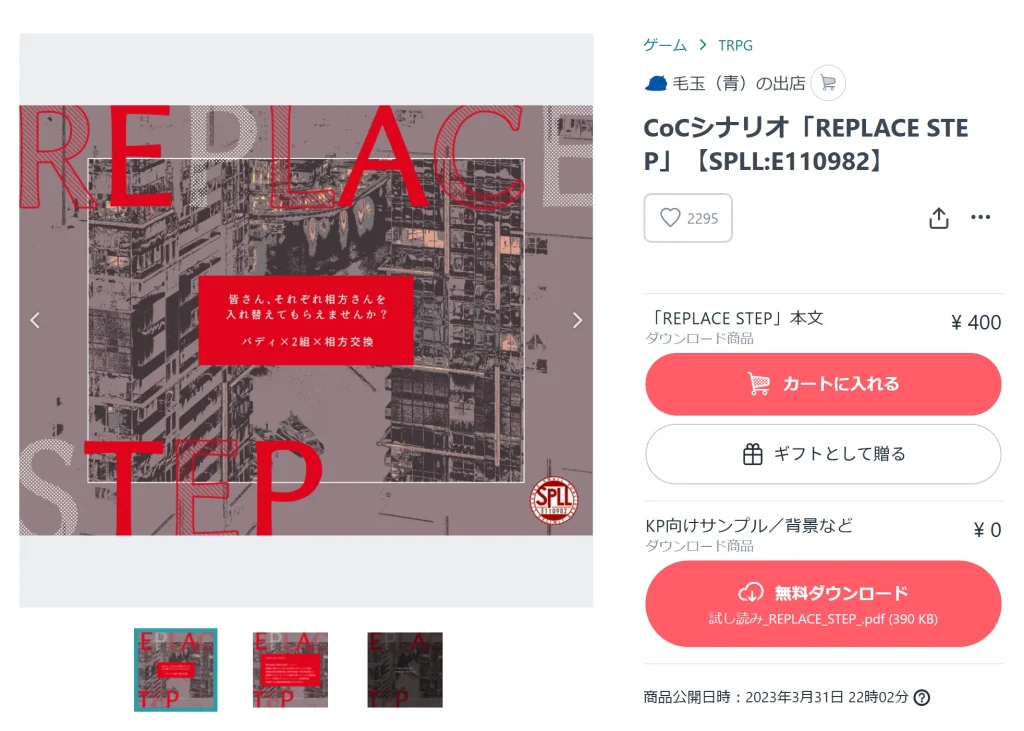This screenshot has width=1024, height=731.
Task: Open the ゲーム category breadcrumb
Action: click(665, 45)
